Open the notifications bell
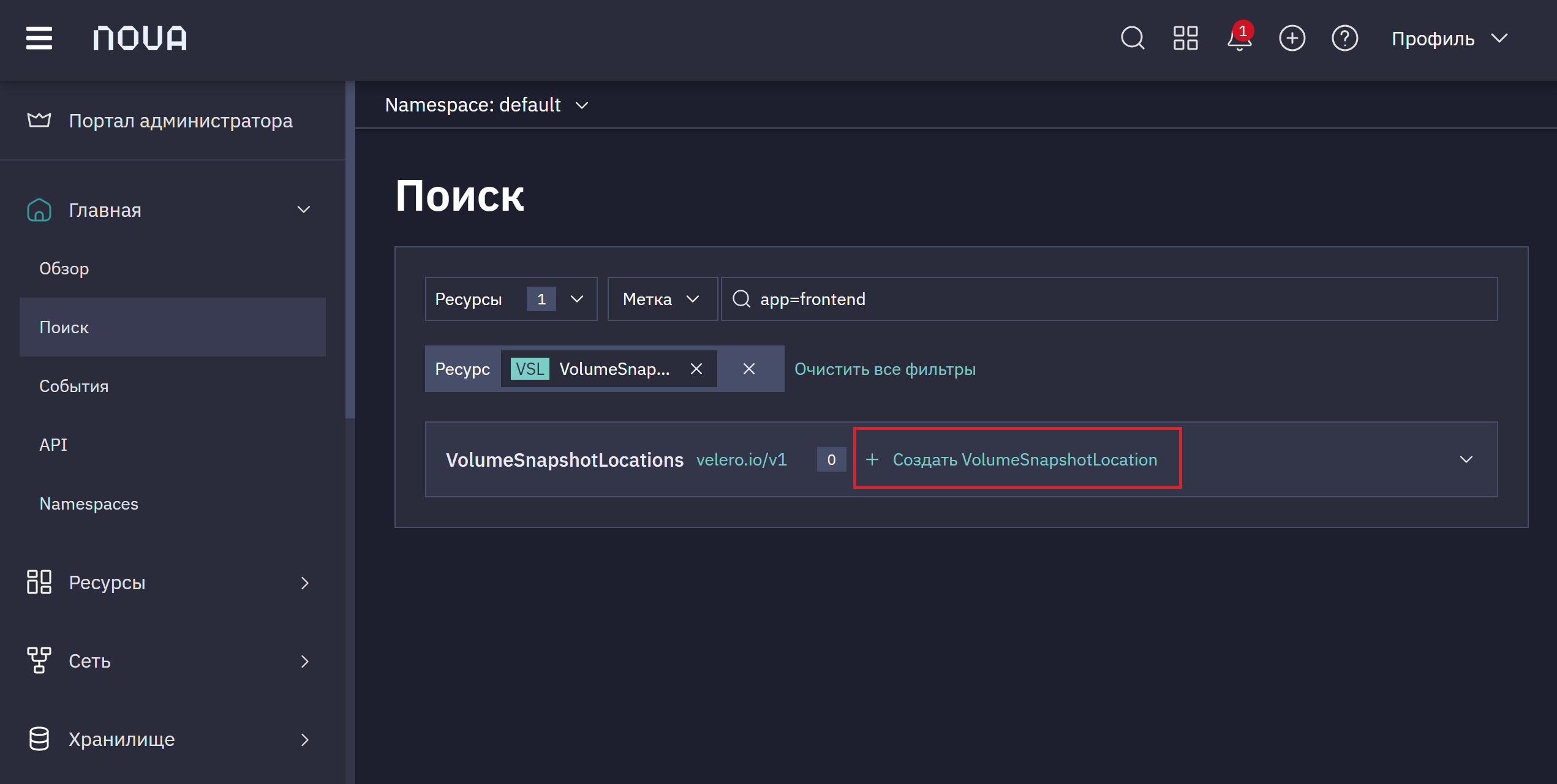Screen dimensions: 1557x784 [1239, 38]
